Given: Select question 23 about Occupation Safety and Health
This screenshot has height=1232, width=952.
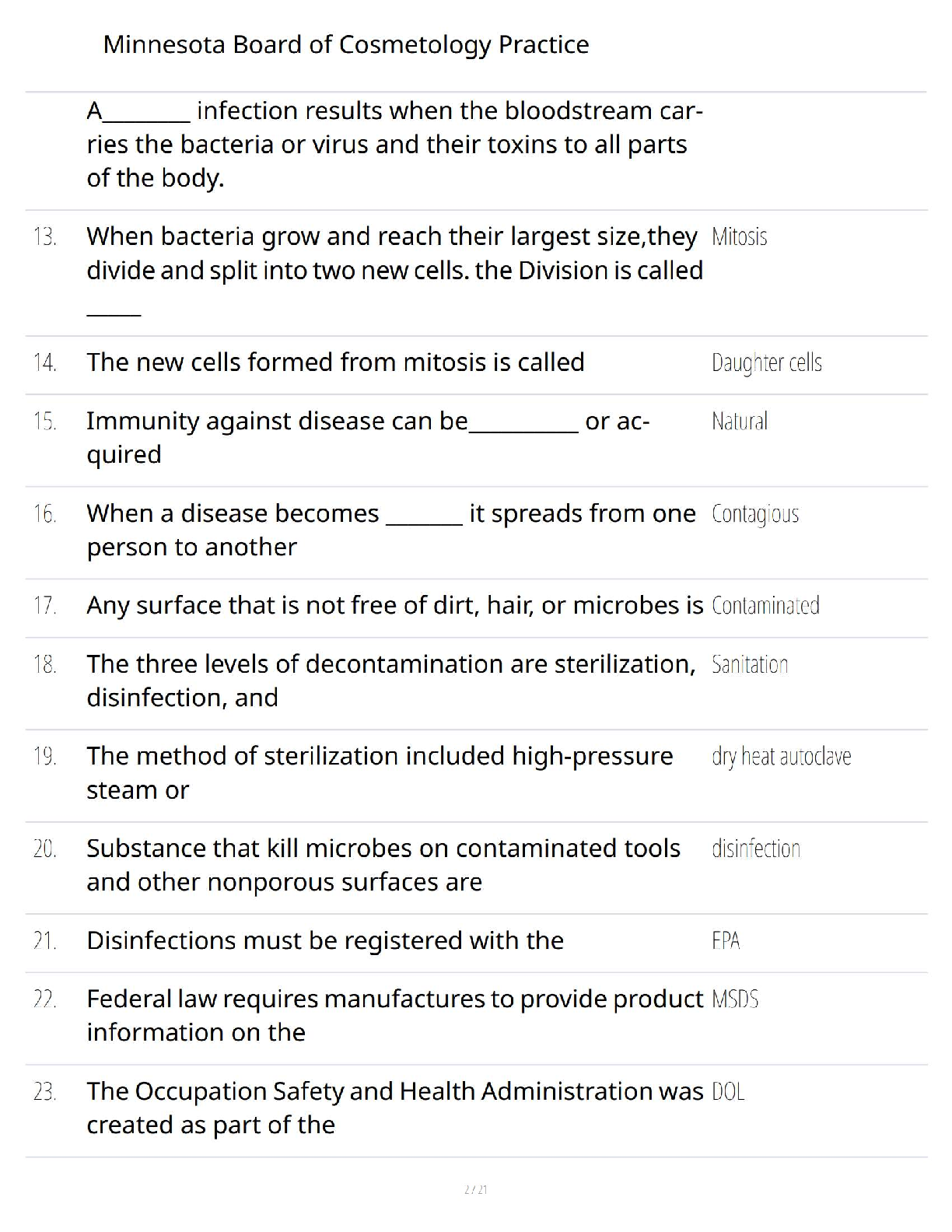Looking at the screenshot, I should pyautogui.click(x=395, y=1108).
